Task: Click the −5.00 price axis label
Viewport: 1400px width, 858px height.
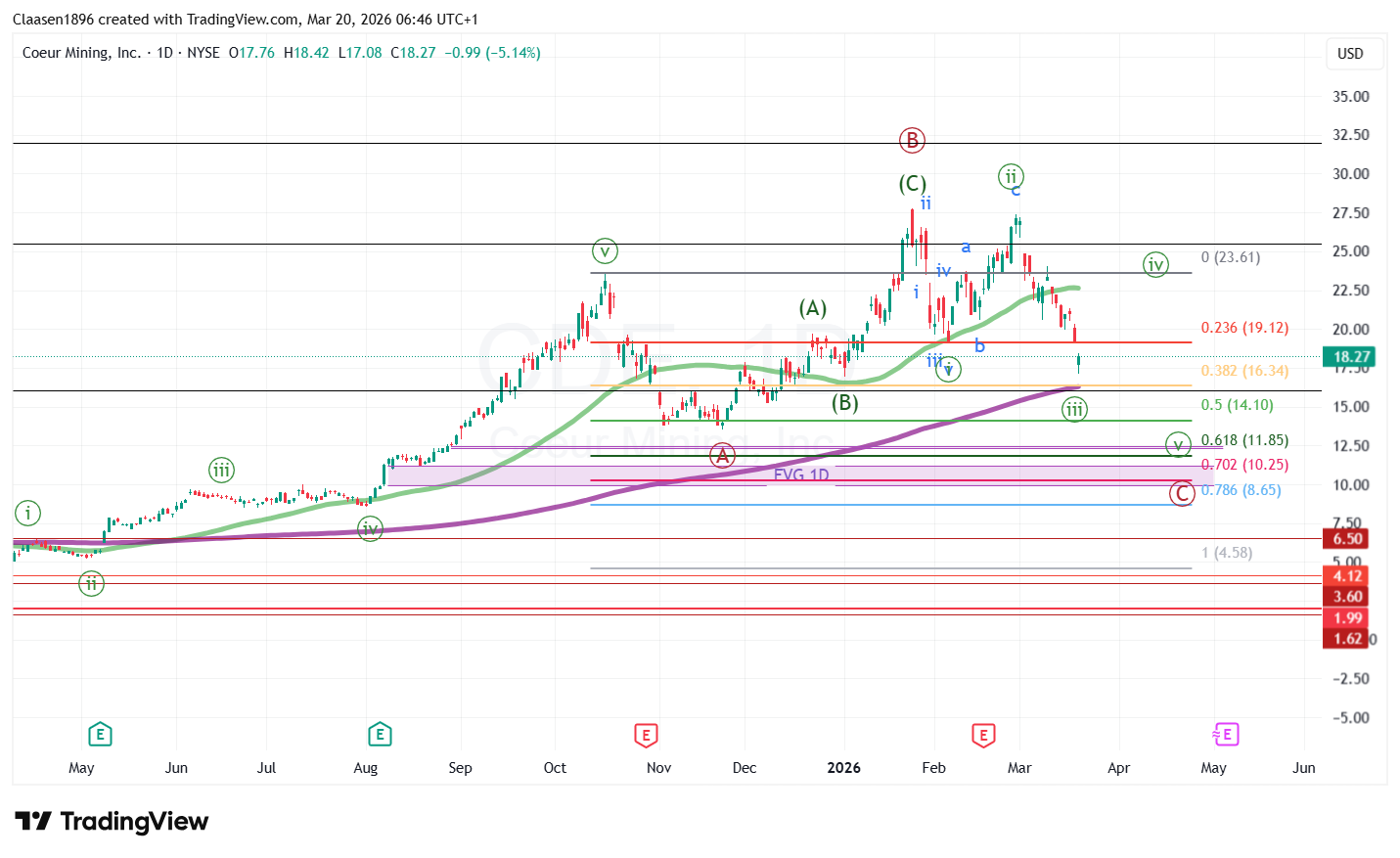Action: 1351,718
